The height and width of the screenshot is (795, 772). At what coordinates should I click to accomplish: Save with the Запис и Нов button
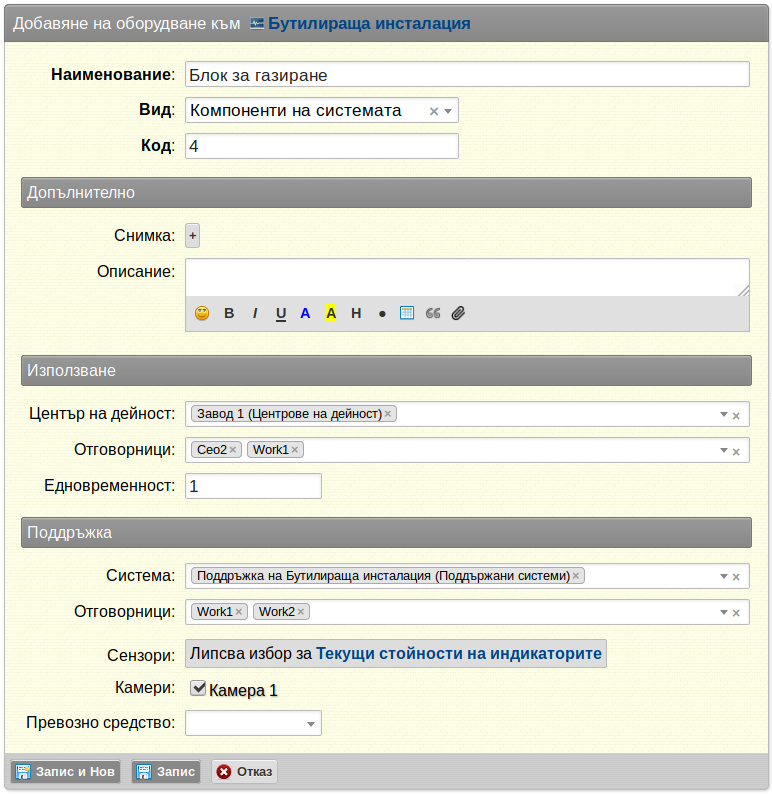pos(65,772)
